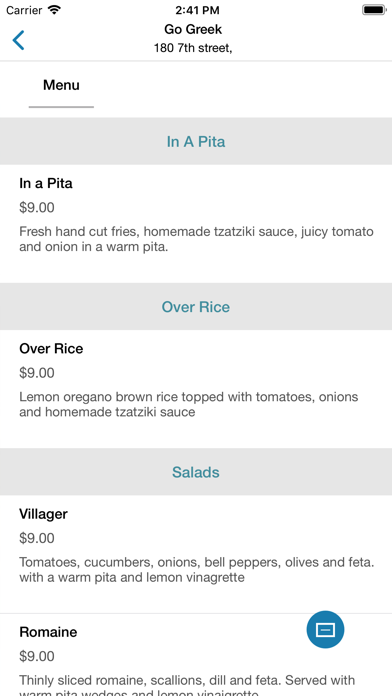392x696 pixels.
Task: Tap the battery indicator icon
Action: coord(374,10)
